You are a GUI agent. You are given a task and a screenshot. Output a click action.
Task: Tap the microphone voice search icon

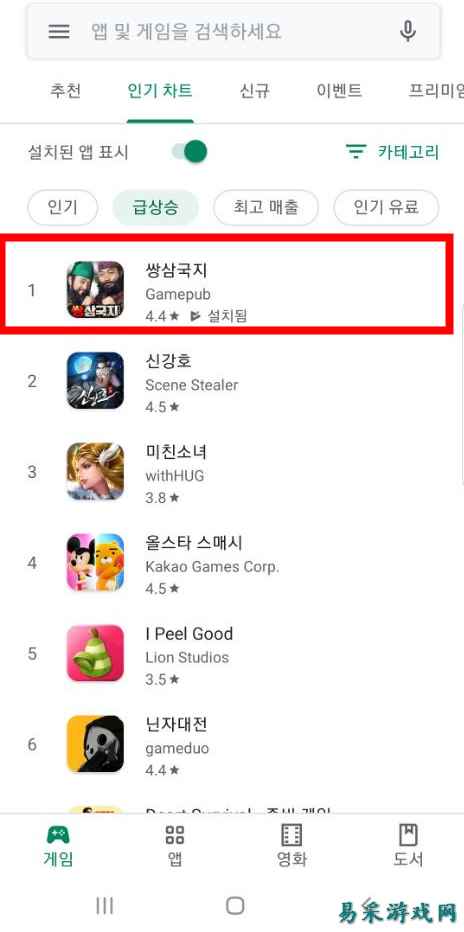[408, 31]
